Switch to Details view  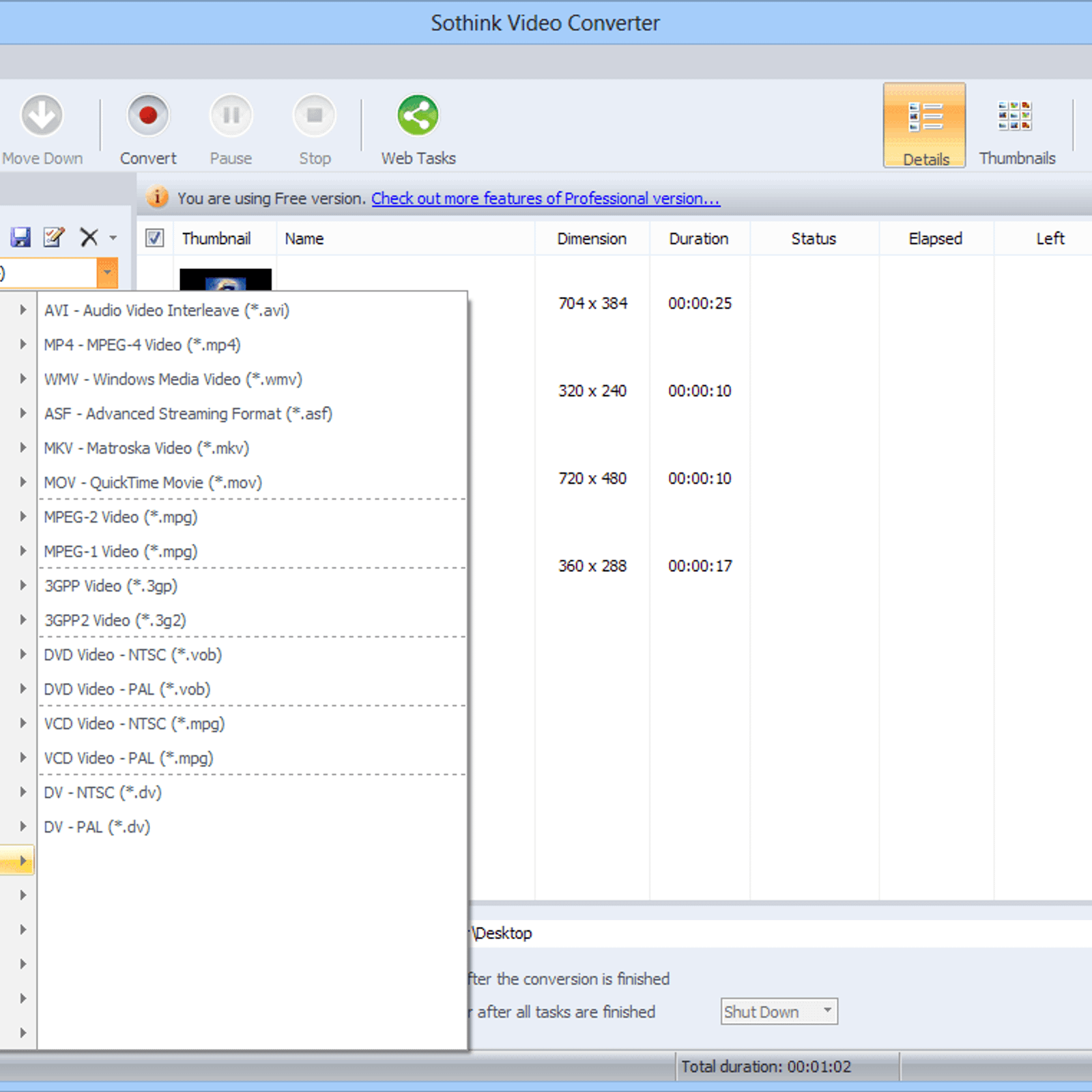[x=925, y=126]
